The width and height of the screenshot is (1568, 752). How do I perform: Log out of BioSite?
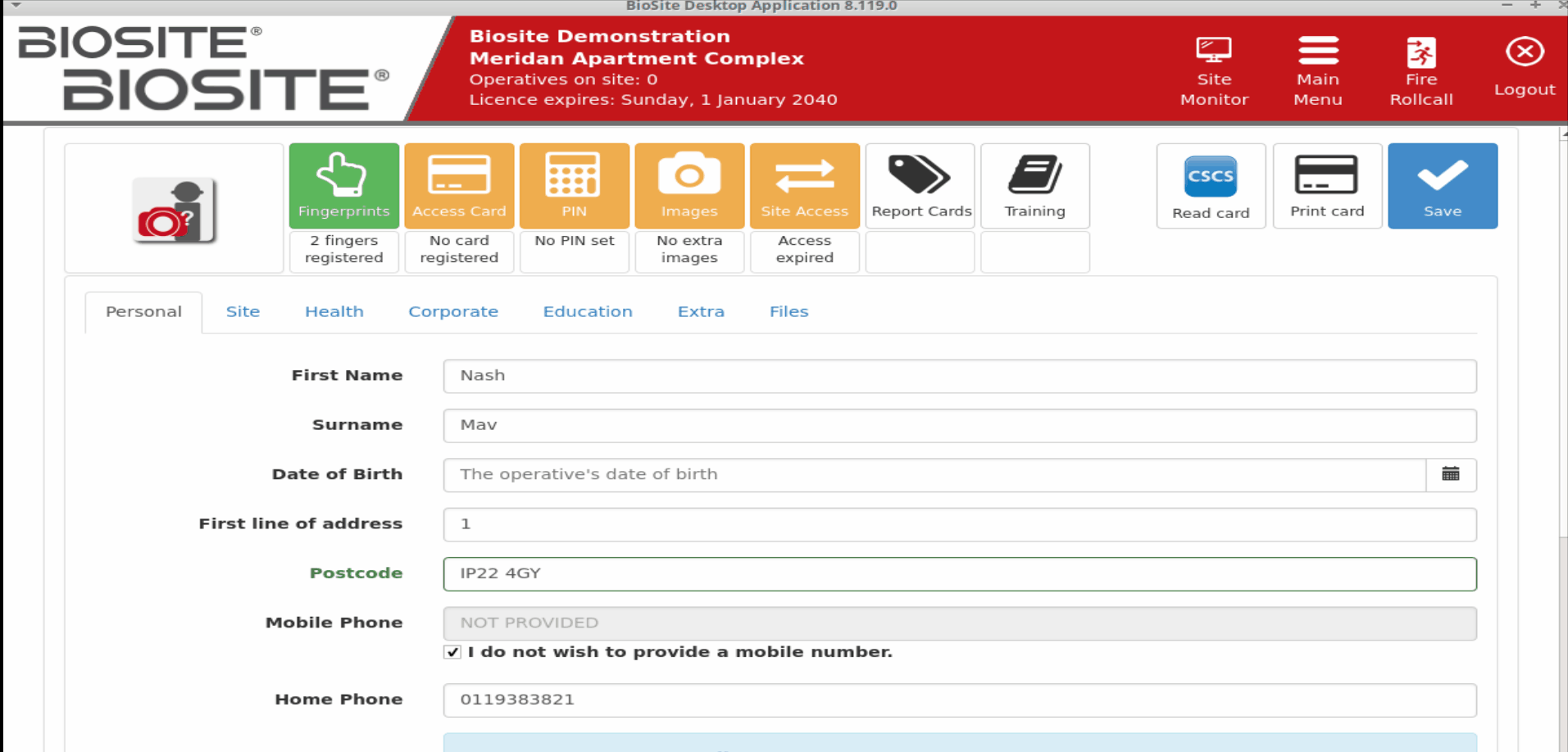point(1525,67)
